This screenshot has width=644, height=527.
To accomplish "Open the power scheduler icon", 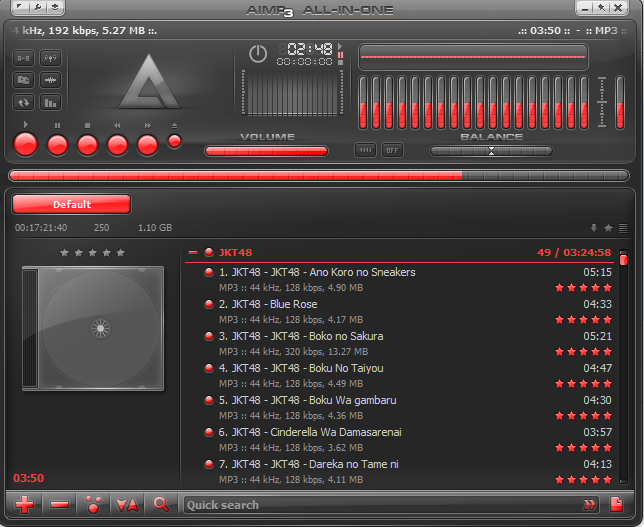I will 258,54.
